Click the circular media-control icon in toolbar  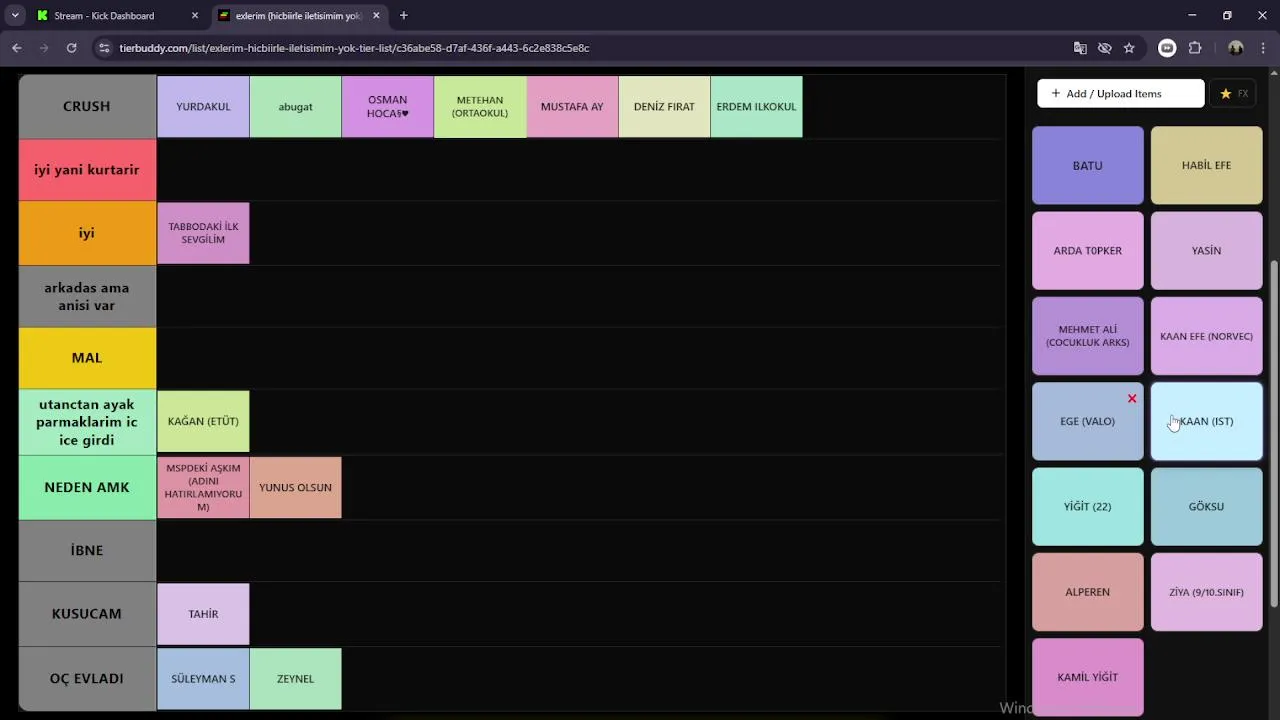(1167, 48)
